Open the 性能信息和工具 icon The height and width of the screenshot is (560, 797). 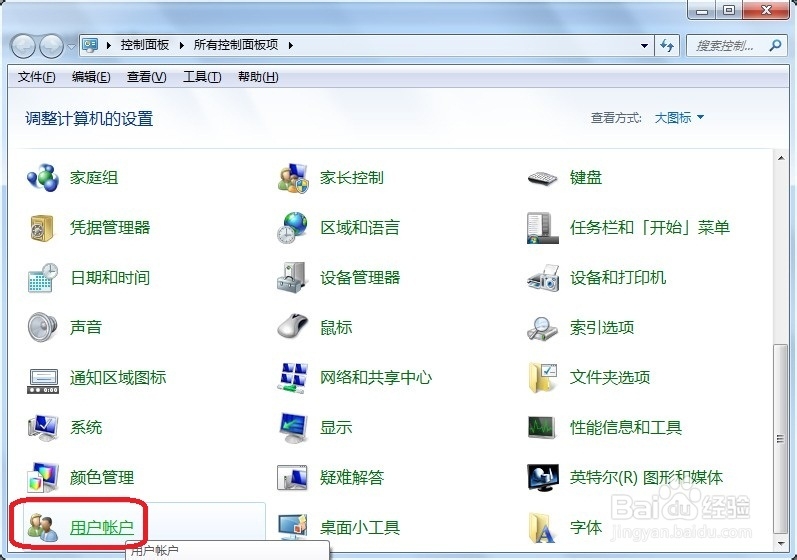(541, 427)
